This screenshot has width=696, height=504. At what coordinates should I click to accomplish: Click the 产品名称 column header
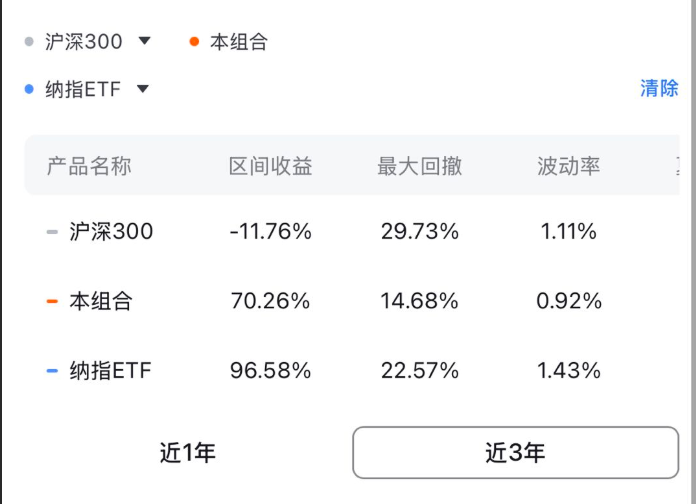pyautogui.click(x=89, y=166)
